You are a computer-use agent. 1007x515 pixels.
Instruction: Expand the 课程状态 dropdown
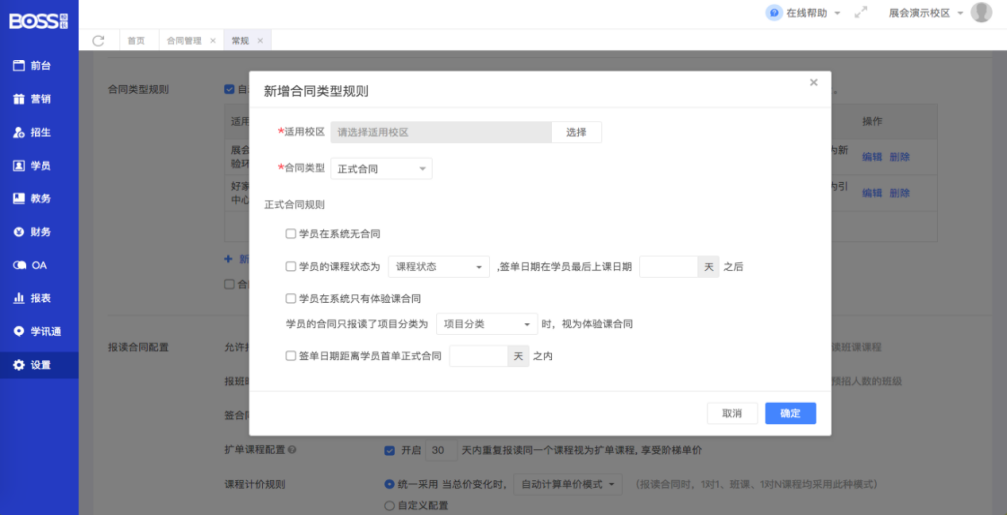pyautogui.click(x=438, y=267)
